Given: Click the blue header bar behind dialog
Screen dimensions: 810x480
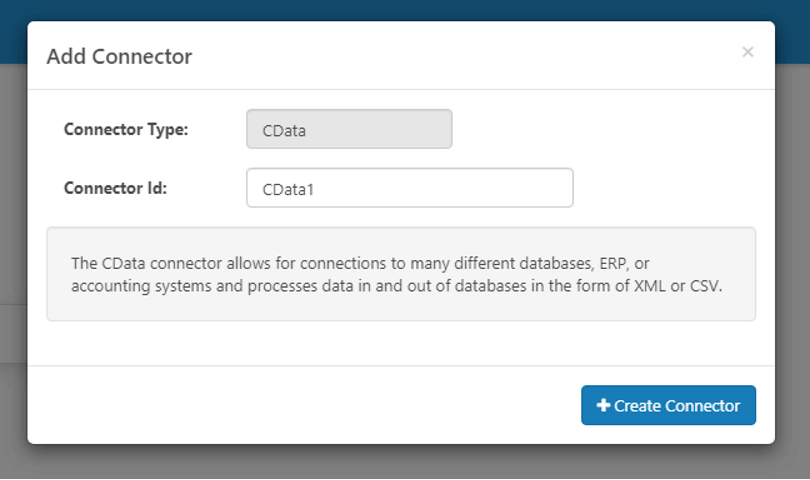Looking at the screenshot, I should tap(400, 10).
